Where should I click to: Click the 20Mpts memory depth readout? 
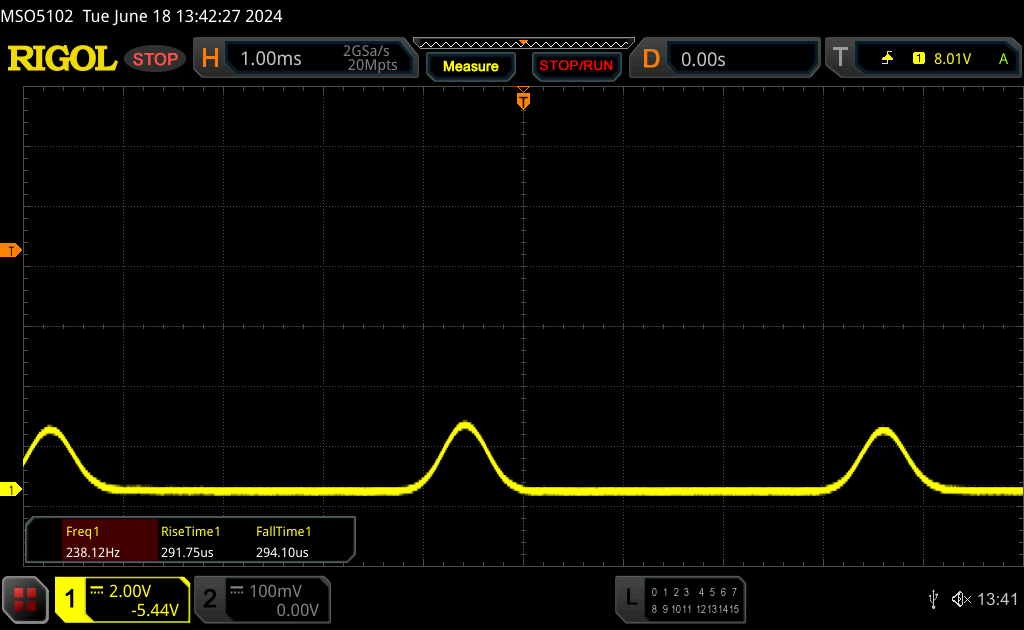point(372,65)
